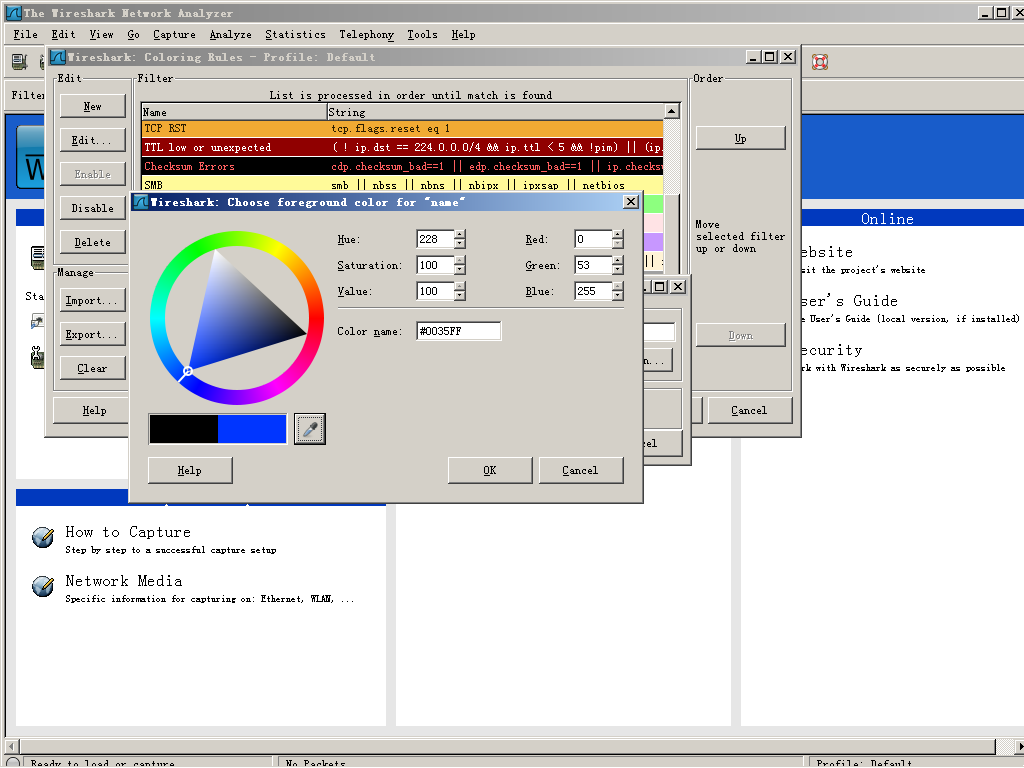Click the current blue color swatch

pyautogui.click(x=252, y=429)
